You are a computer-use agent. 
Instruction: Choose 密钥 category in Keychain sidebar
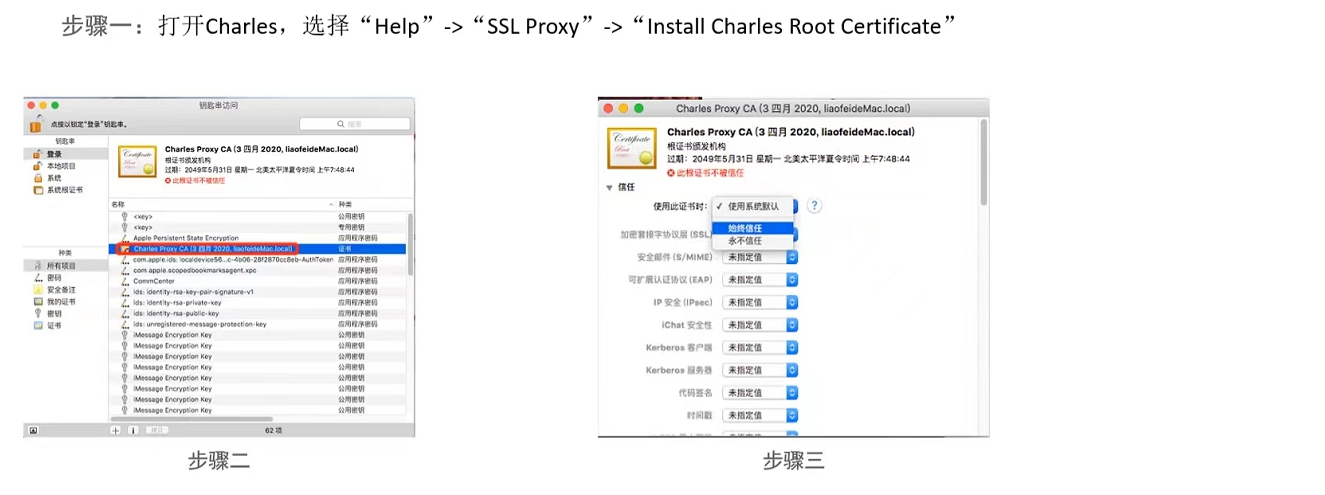[x=66, y=313]
